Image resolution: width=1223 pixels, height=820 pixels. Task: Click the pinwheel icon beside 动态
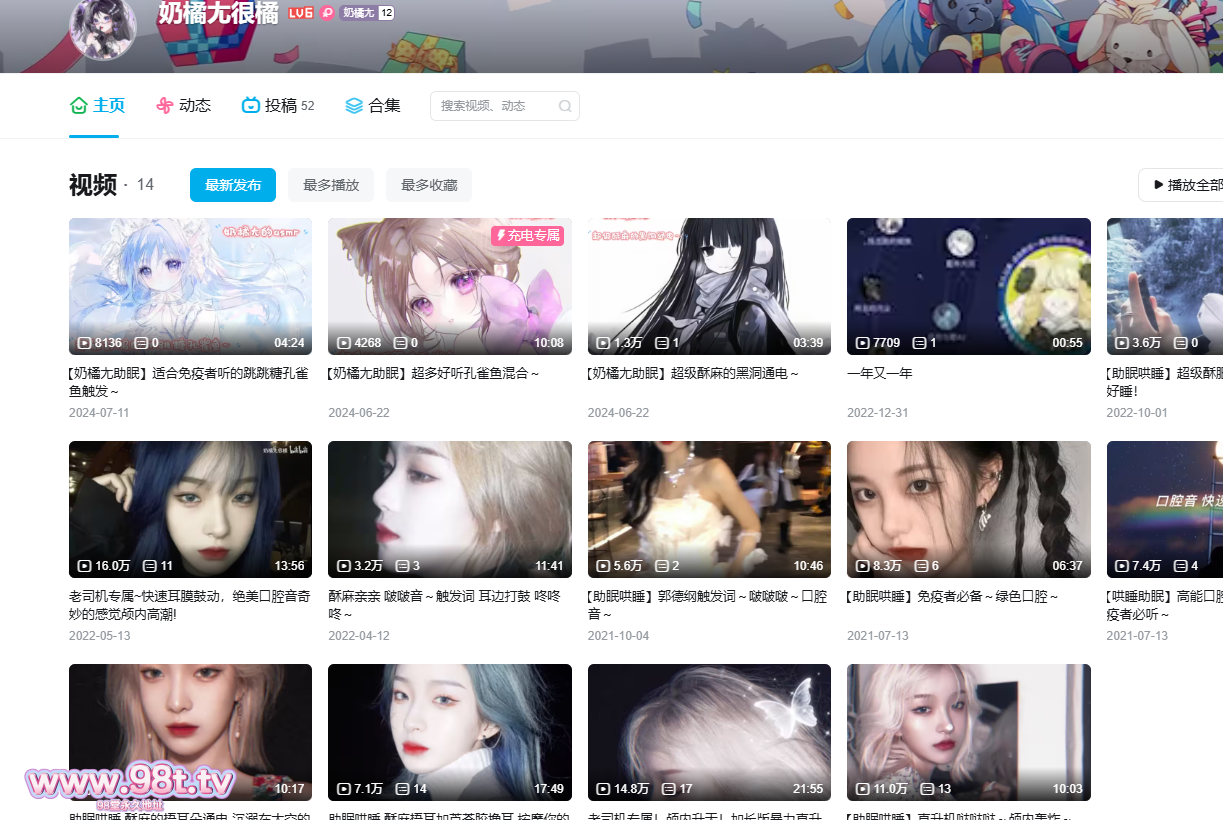pos(165,105)
